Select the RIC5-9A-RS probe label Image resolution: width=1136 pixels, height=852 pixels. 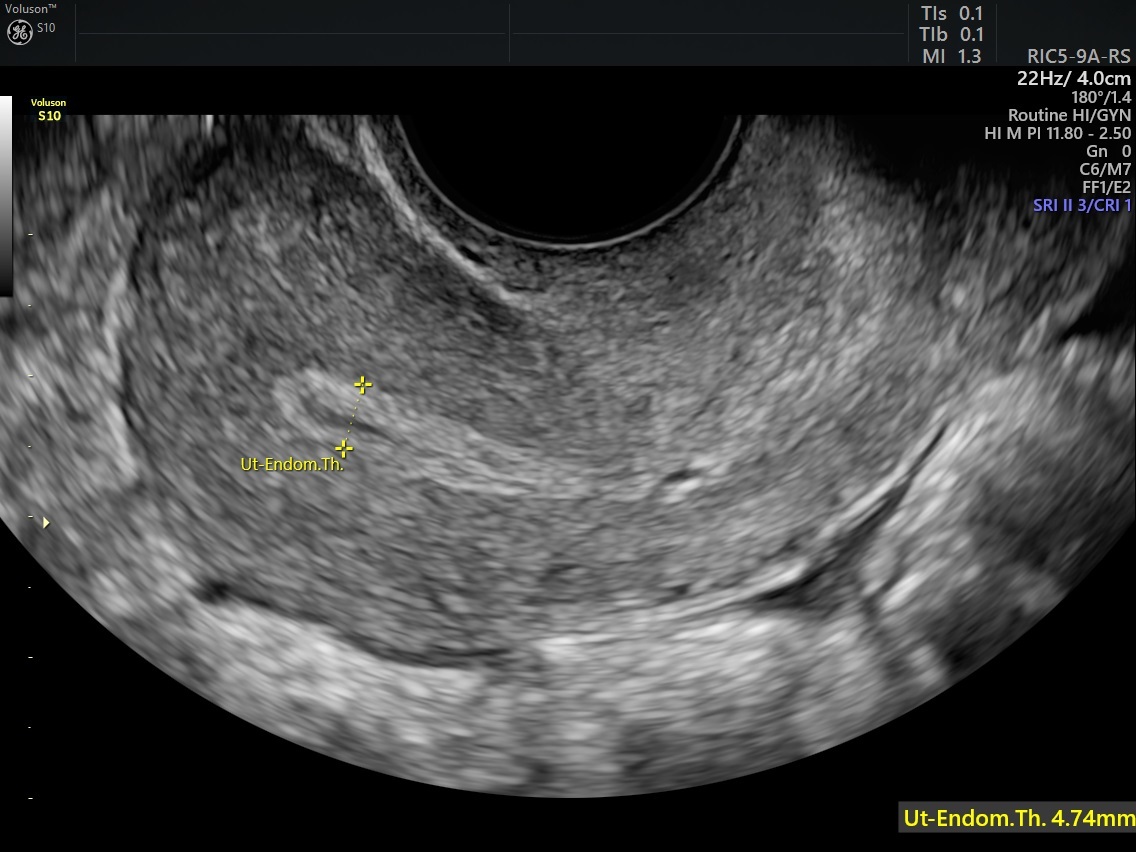(1078, 57)
